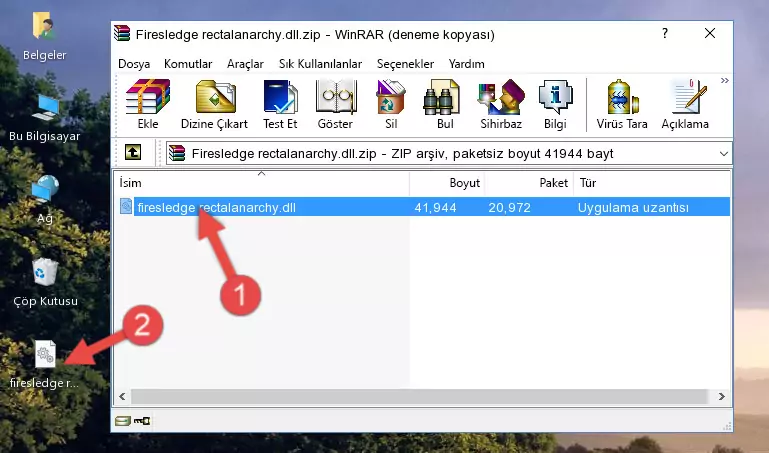Sort list by Boyut column
Viewport: 769px width, 453px height.
pos(447,183)
